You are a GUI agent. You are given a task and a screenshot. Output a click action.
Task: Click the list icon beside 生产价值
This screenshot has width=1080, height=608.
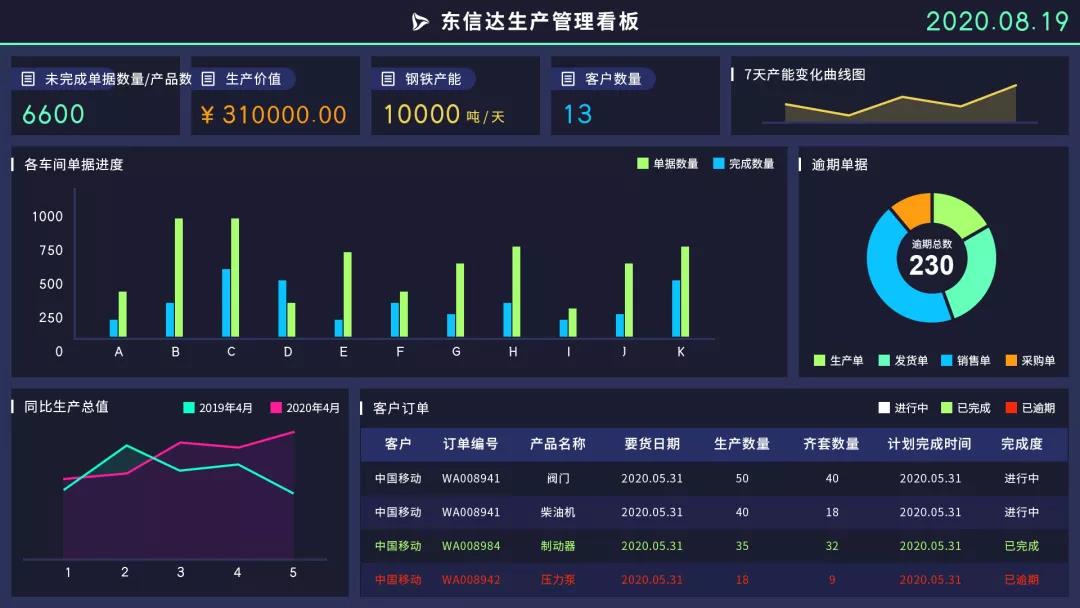[208, 79]
